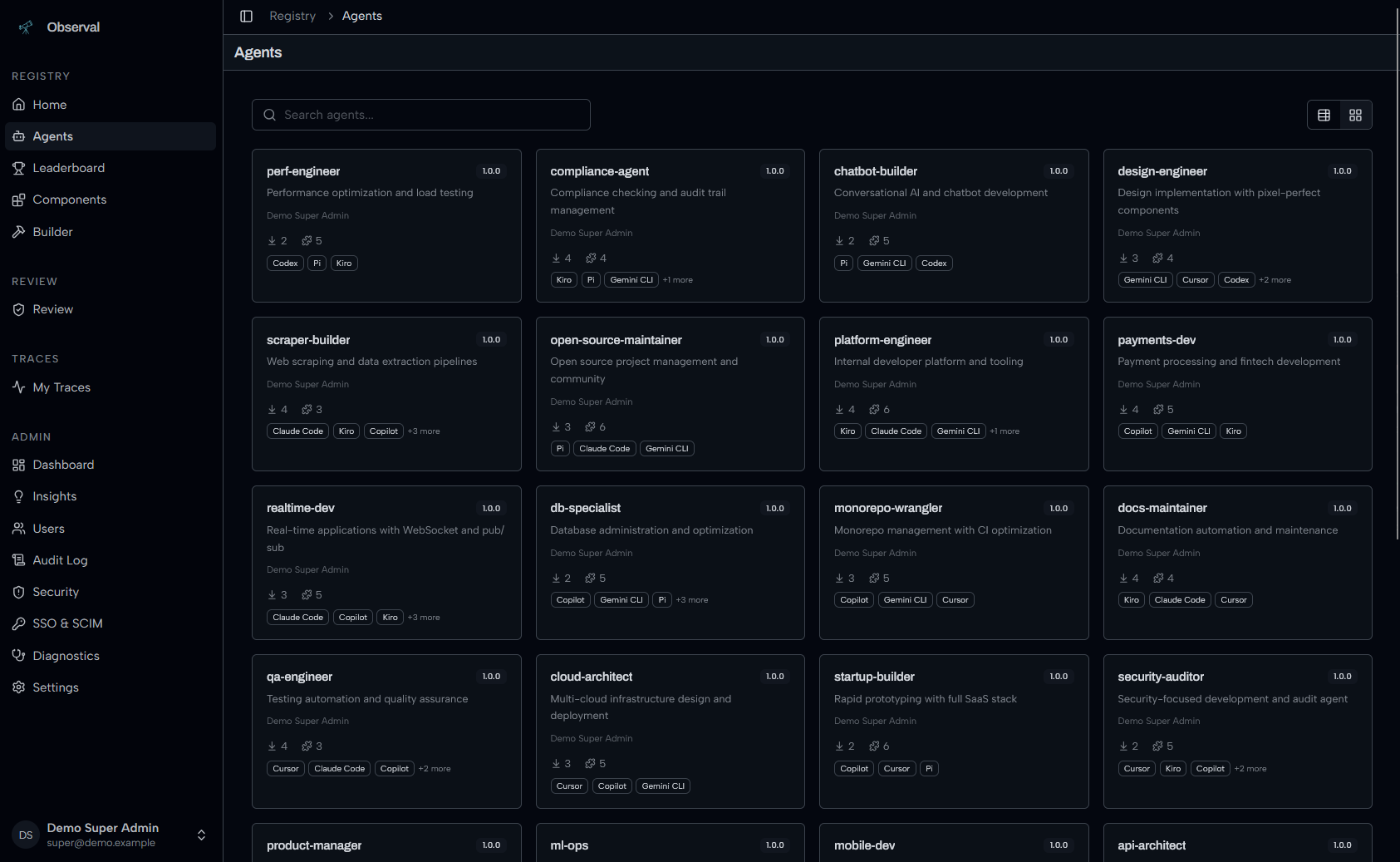The height and width of the screenshot is (862, 1400).
Task: Click the DS user avatar
Action: click(x=26, y=835)
